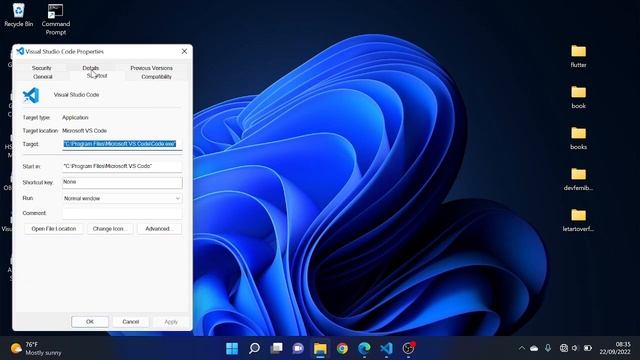The height and width of the screenshot is (360, 640).
Task: Select the letartoverf folder icon
Action: tap(578, 215)
